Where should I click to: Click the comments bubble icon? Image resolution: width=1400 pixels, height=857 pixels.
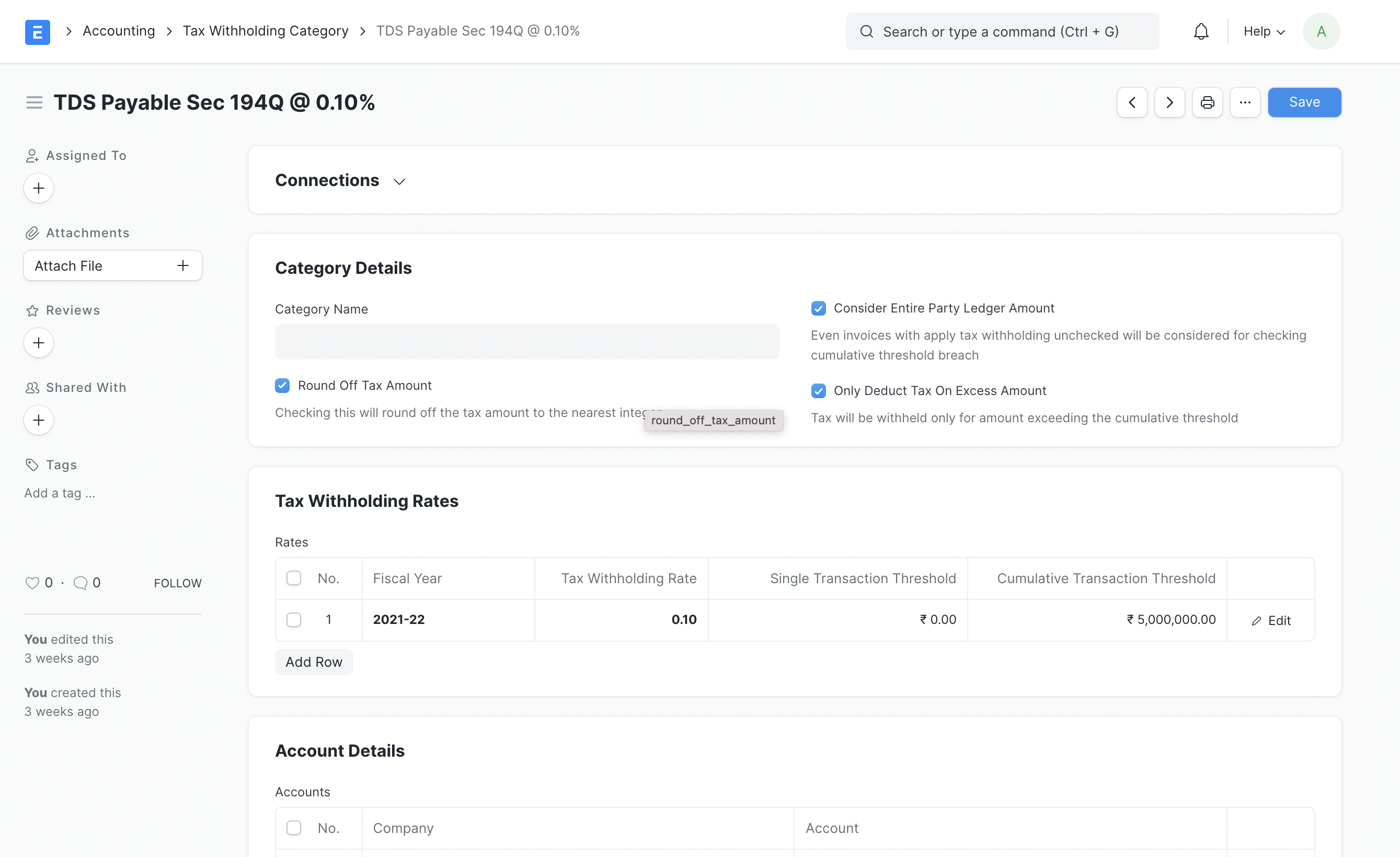tap(80, 583)
